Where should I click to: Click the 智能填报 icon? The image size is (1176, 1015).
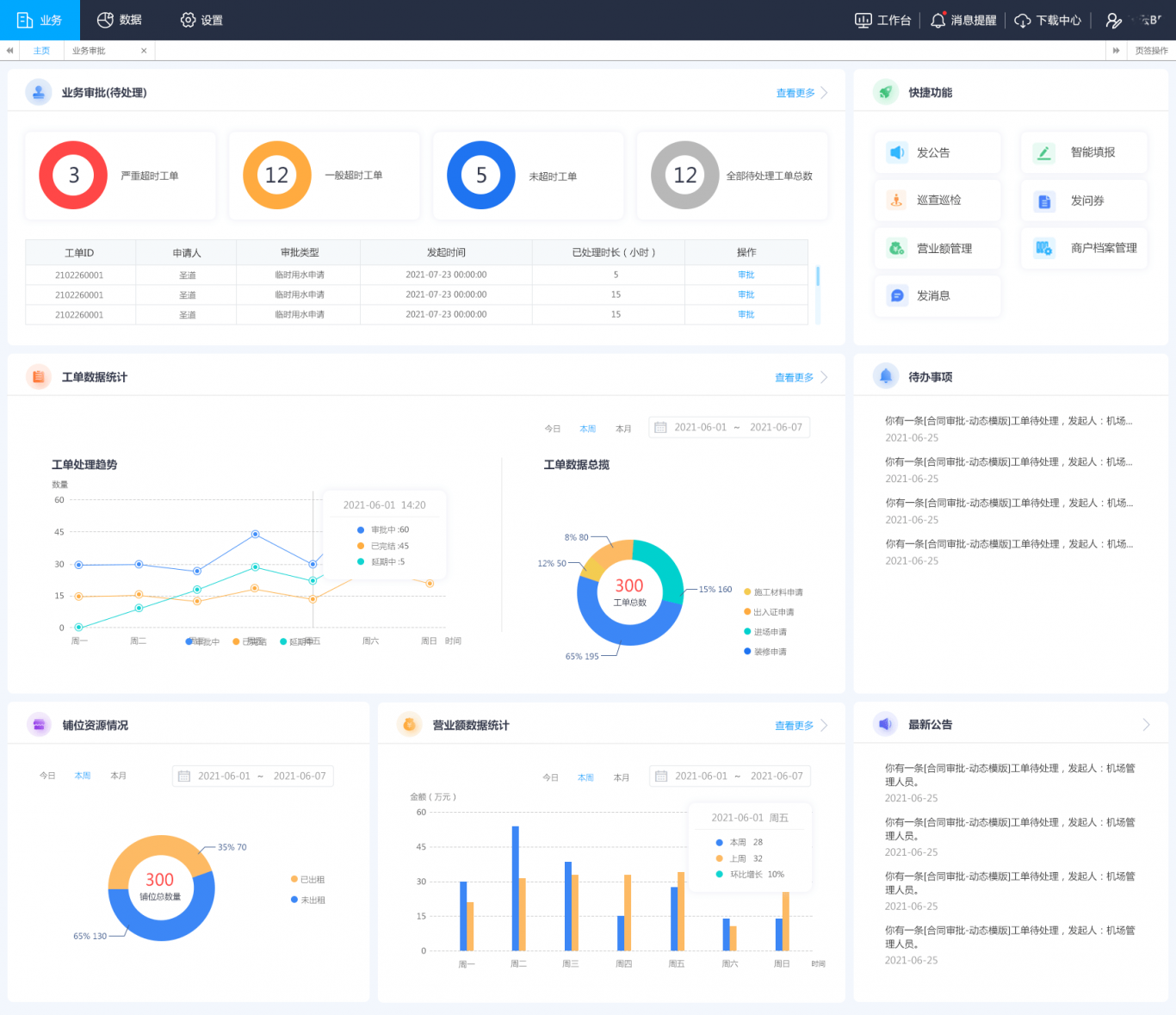pyautogui.click(x=1043, y=153)
